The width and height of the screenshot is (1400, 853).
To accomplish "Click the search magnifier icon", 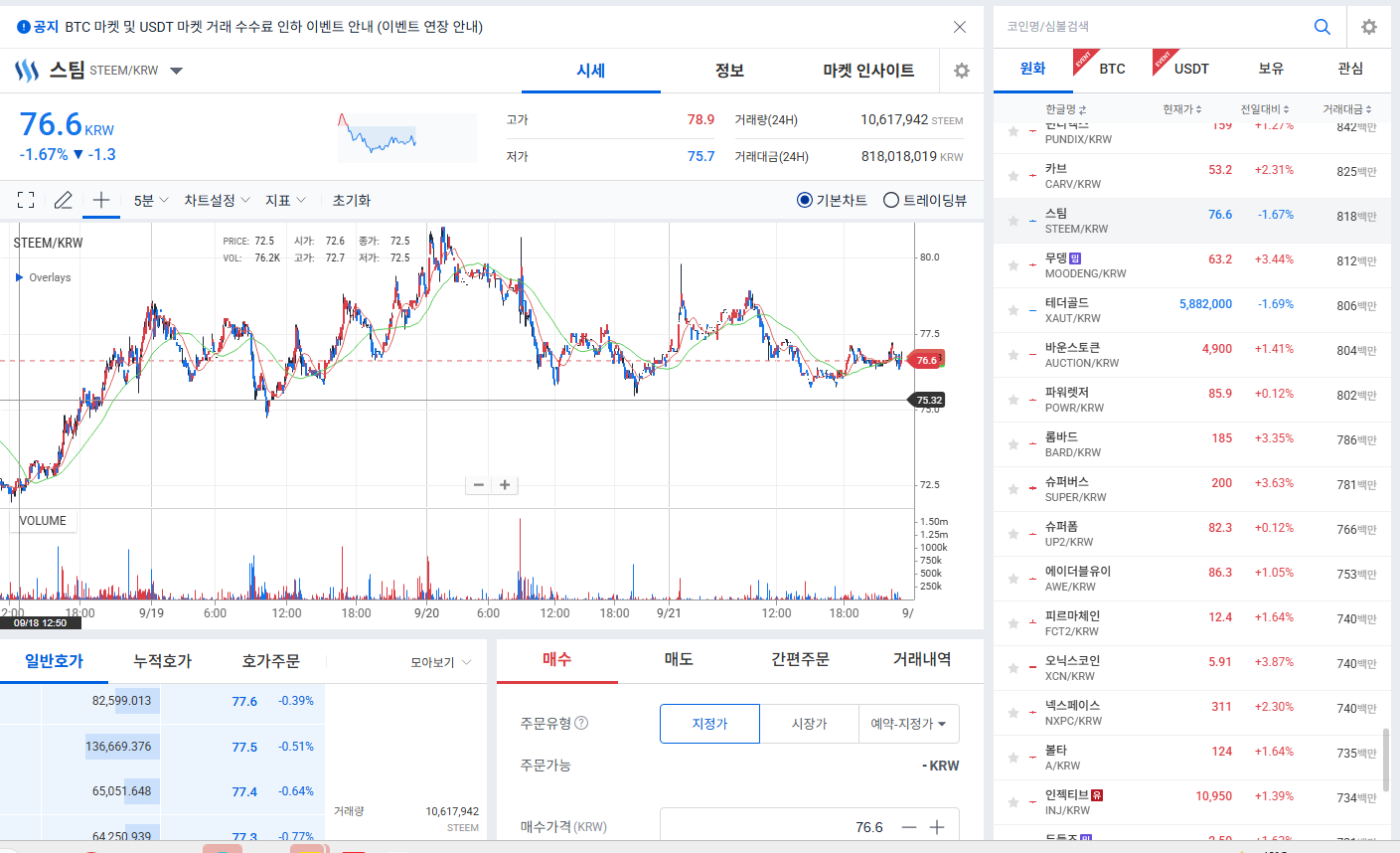I will (1322, 27).
